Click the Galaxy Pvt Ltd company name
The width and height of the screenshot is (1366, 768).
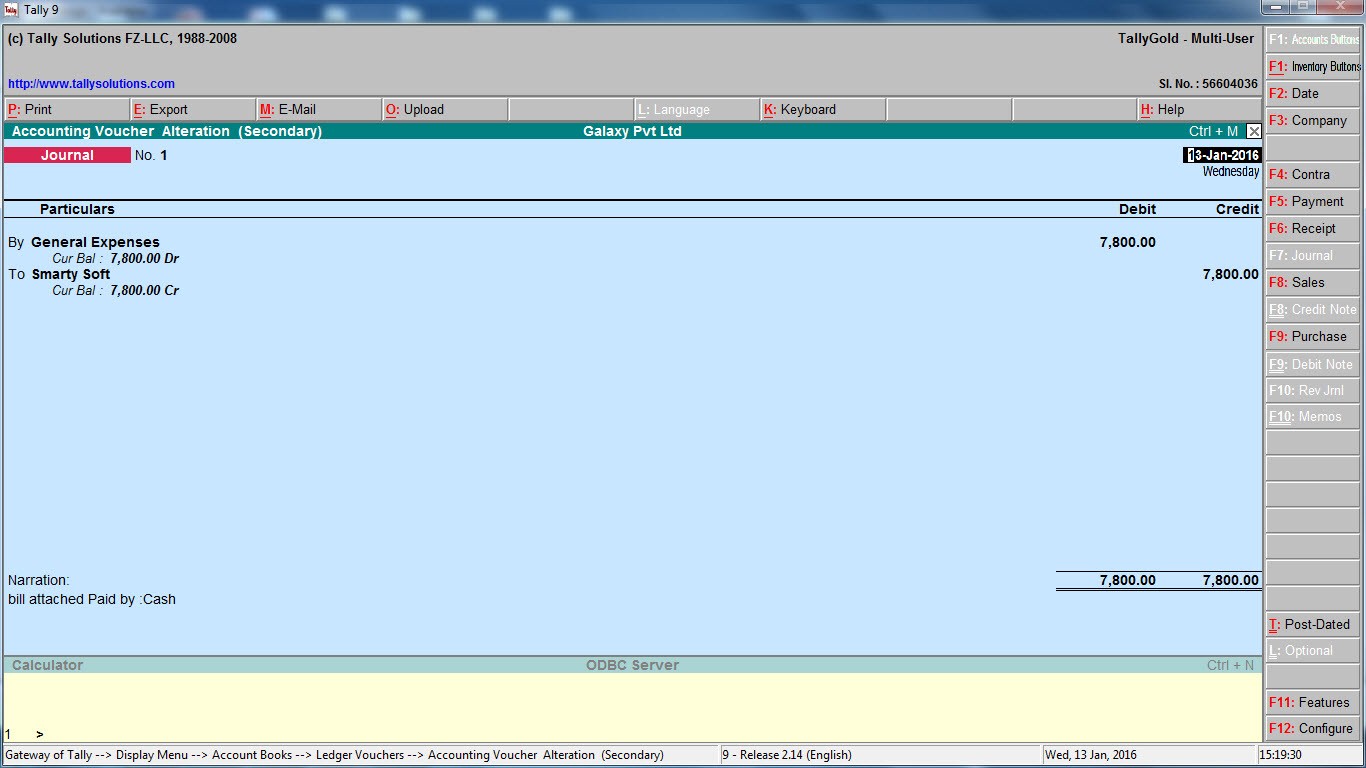tap(632, 131)
